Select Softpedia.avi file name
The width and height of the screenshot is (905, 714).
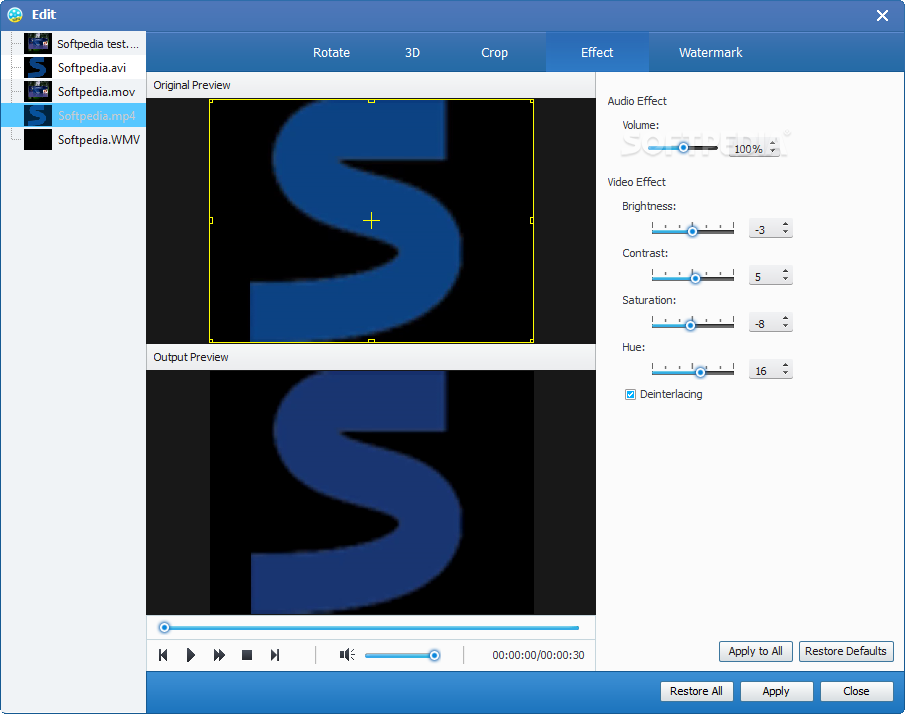pyautogui.click(x=92, y=68)
